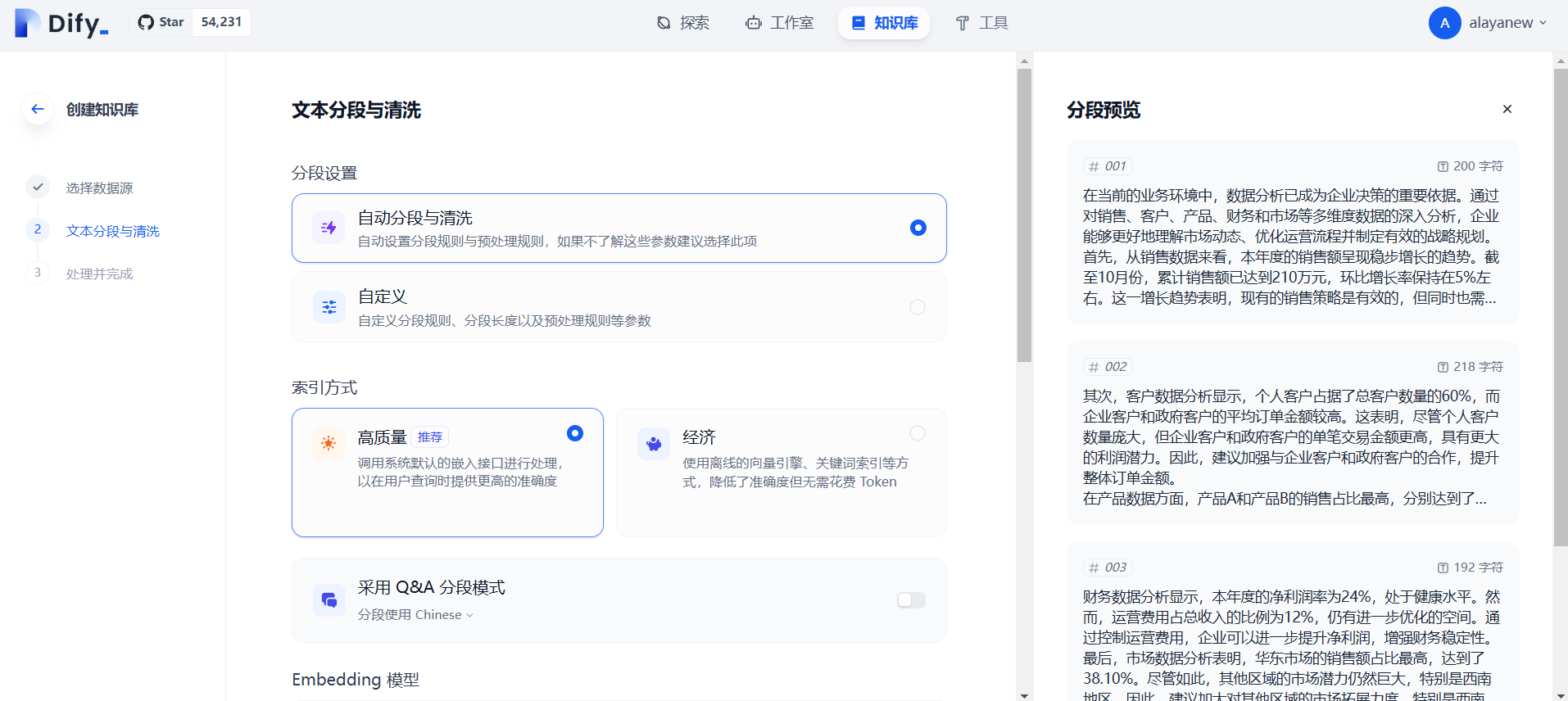Close the 分段预览 panel

[1507, 109]
